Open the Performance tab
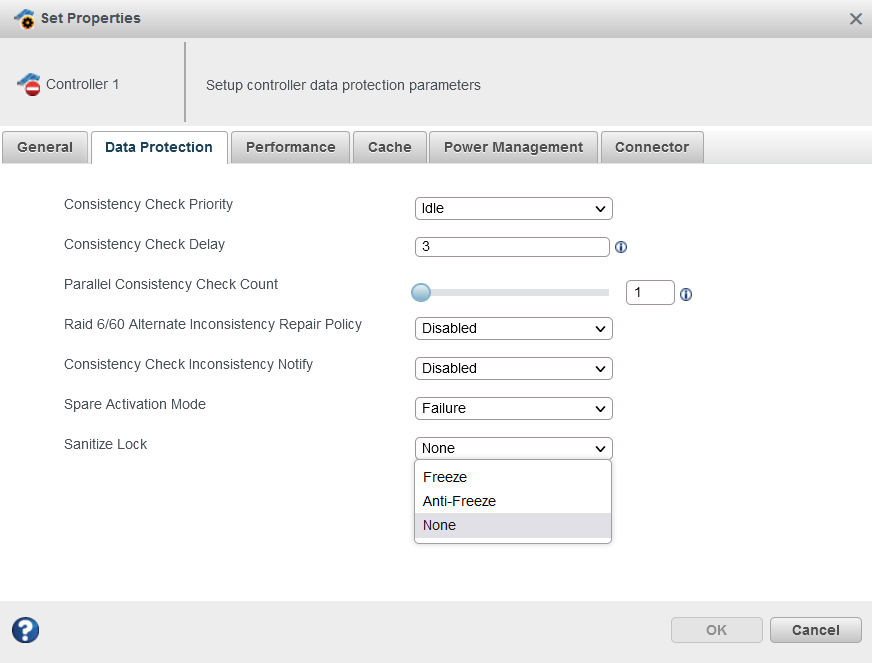This screenshot has width=872, height=663. (x=290, y=147)
